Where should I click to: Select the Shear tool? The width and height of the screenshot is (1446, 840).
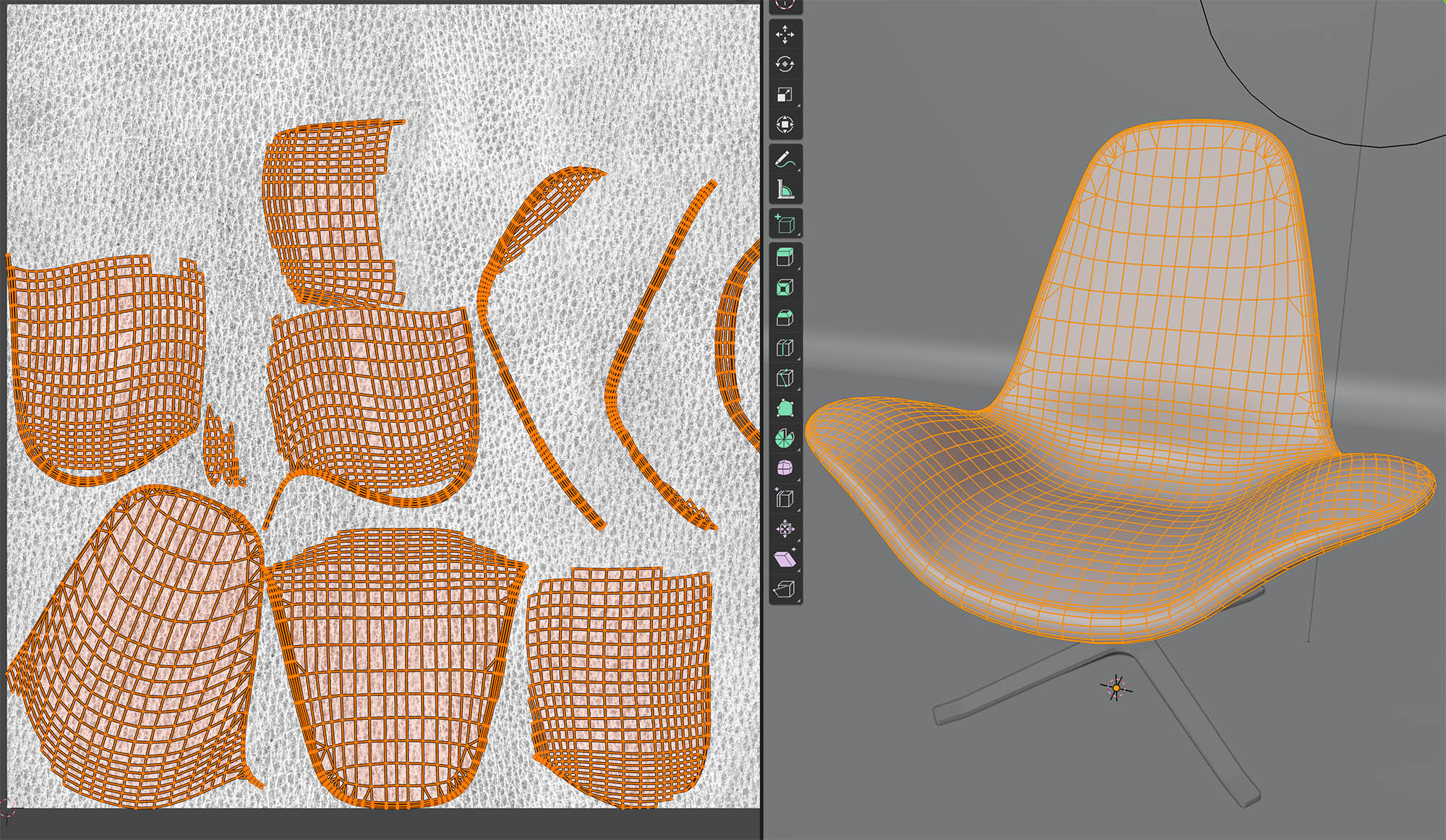pyautogui.click(x=785, y=559)
